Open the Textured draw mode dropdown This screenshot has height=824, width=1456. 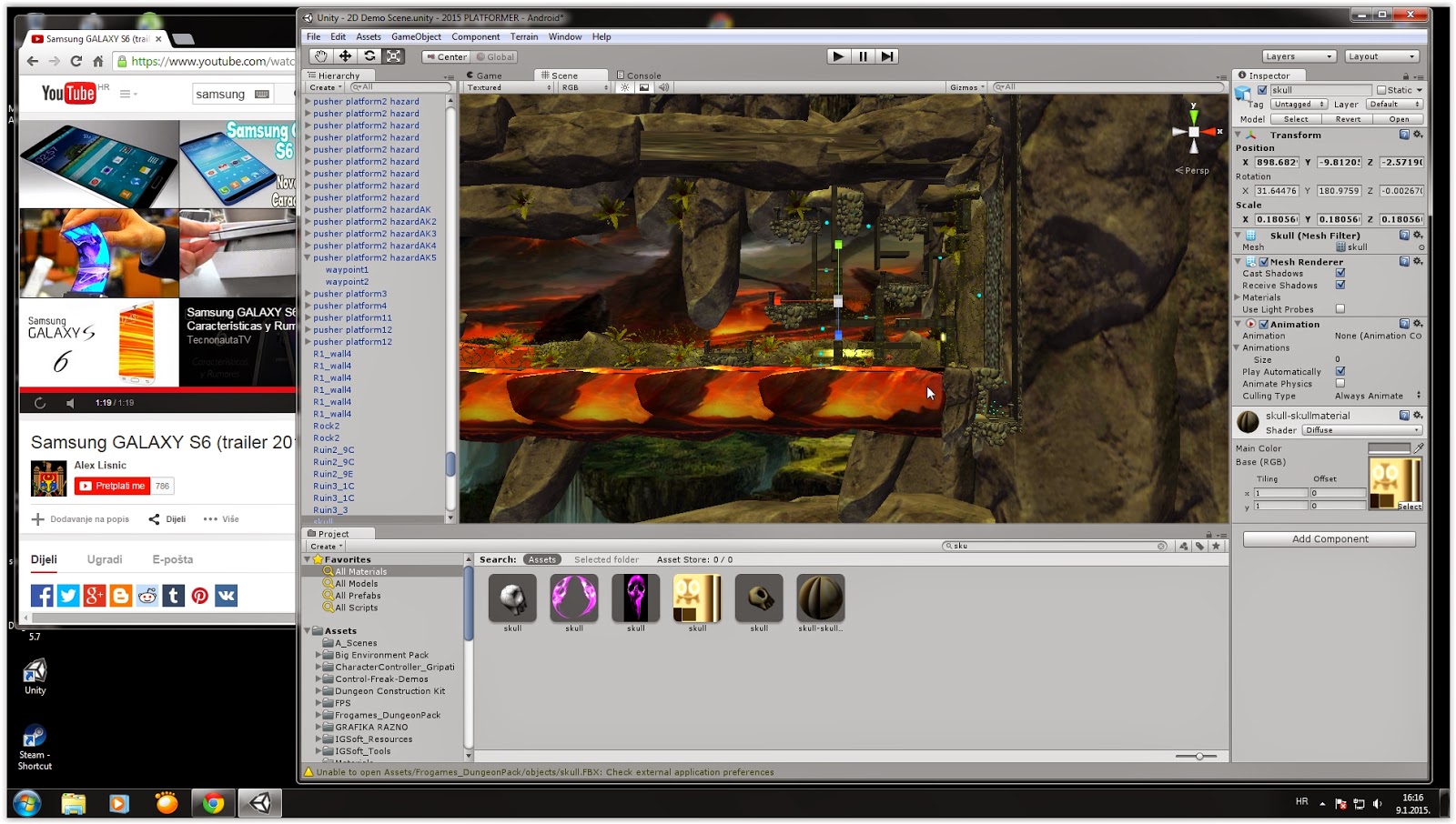point(509,87)
